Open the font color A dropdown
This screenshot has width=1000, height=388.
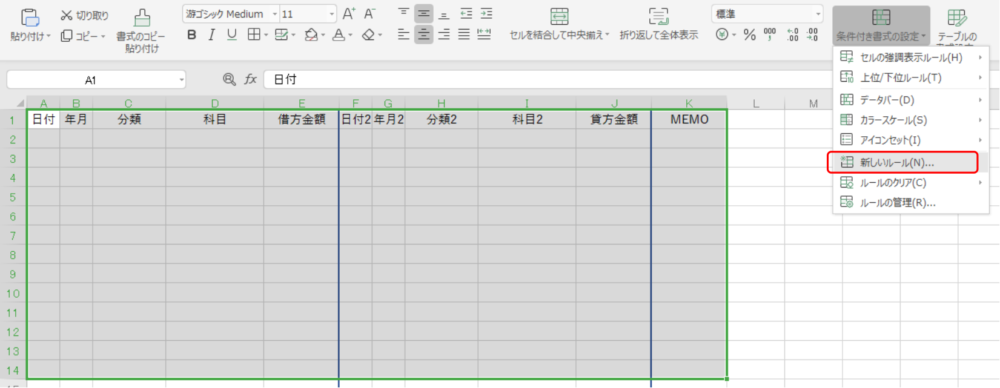point(350,35)
